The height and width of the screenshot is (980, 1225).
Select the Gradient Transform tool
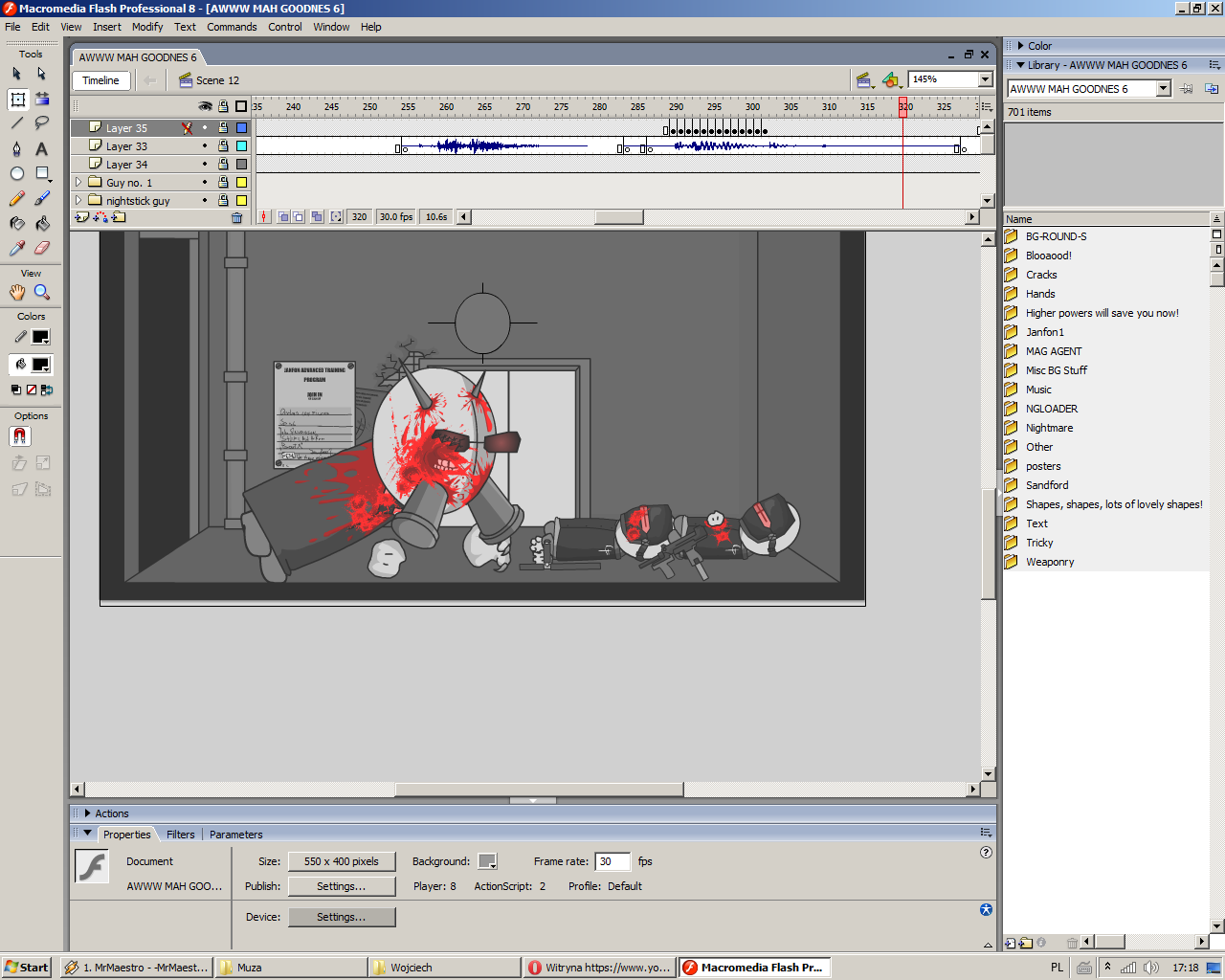(x=42, y=99)
